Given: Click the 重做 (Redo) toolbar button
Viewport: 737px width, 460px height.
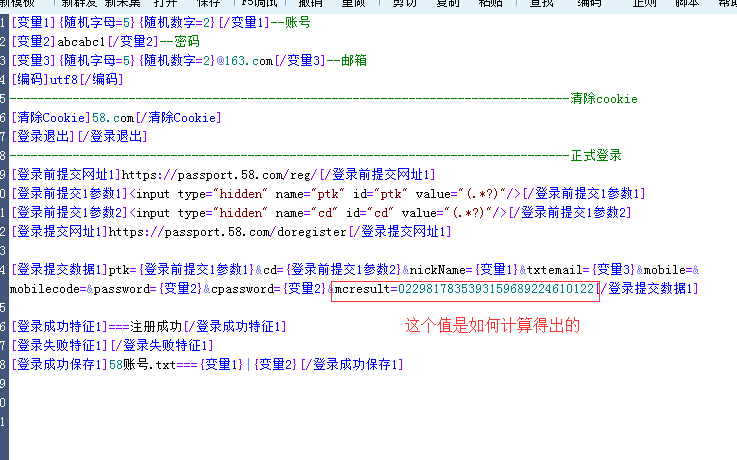Looking at the screenshot, I should 354,3.
